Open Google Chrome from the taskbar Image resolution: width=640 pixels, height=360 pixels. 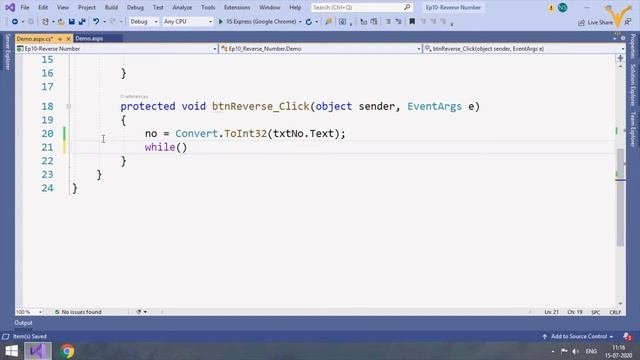(67, 351)
